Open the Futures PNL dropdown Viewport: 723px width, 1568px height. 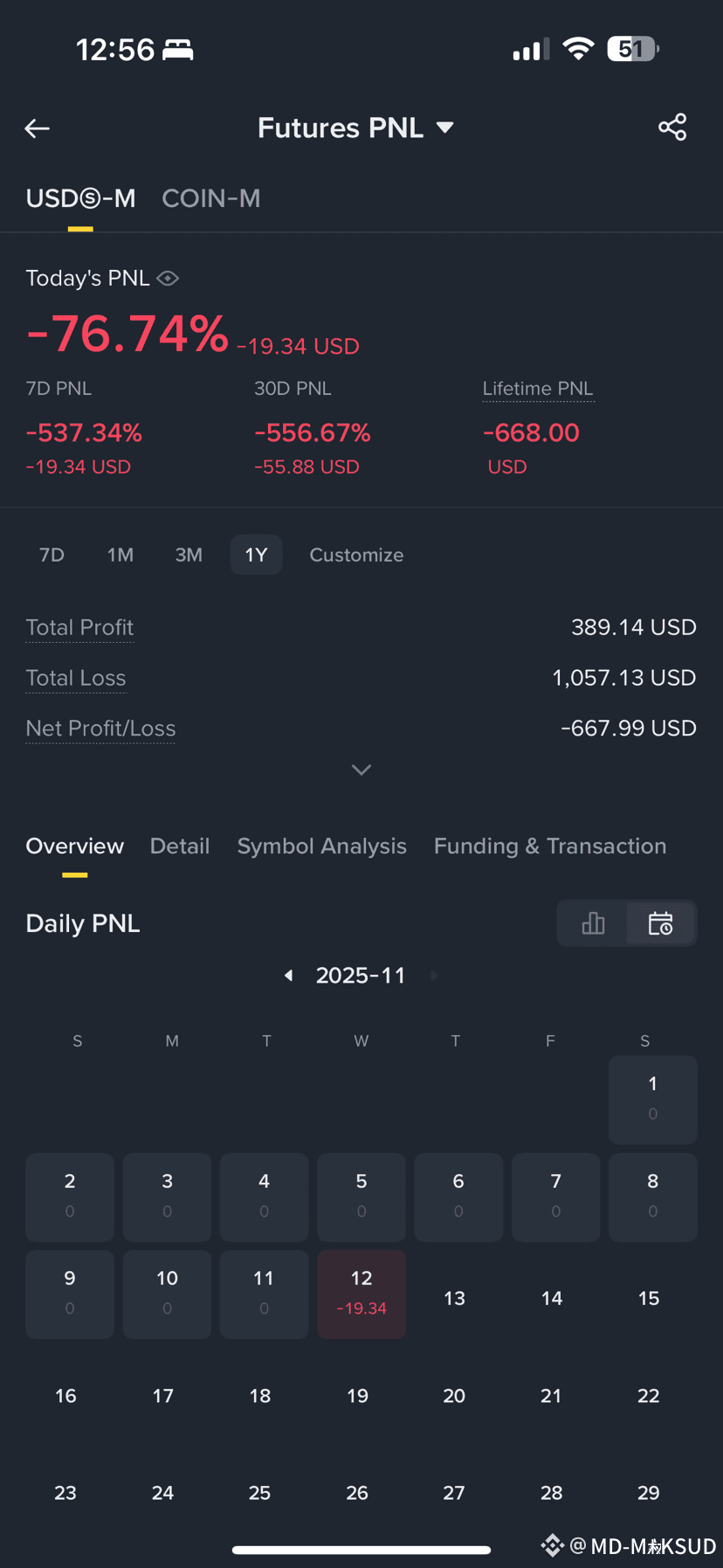[356, 128]
